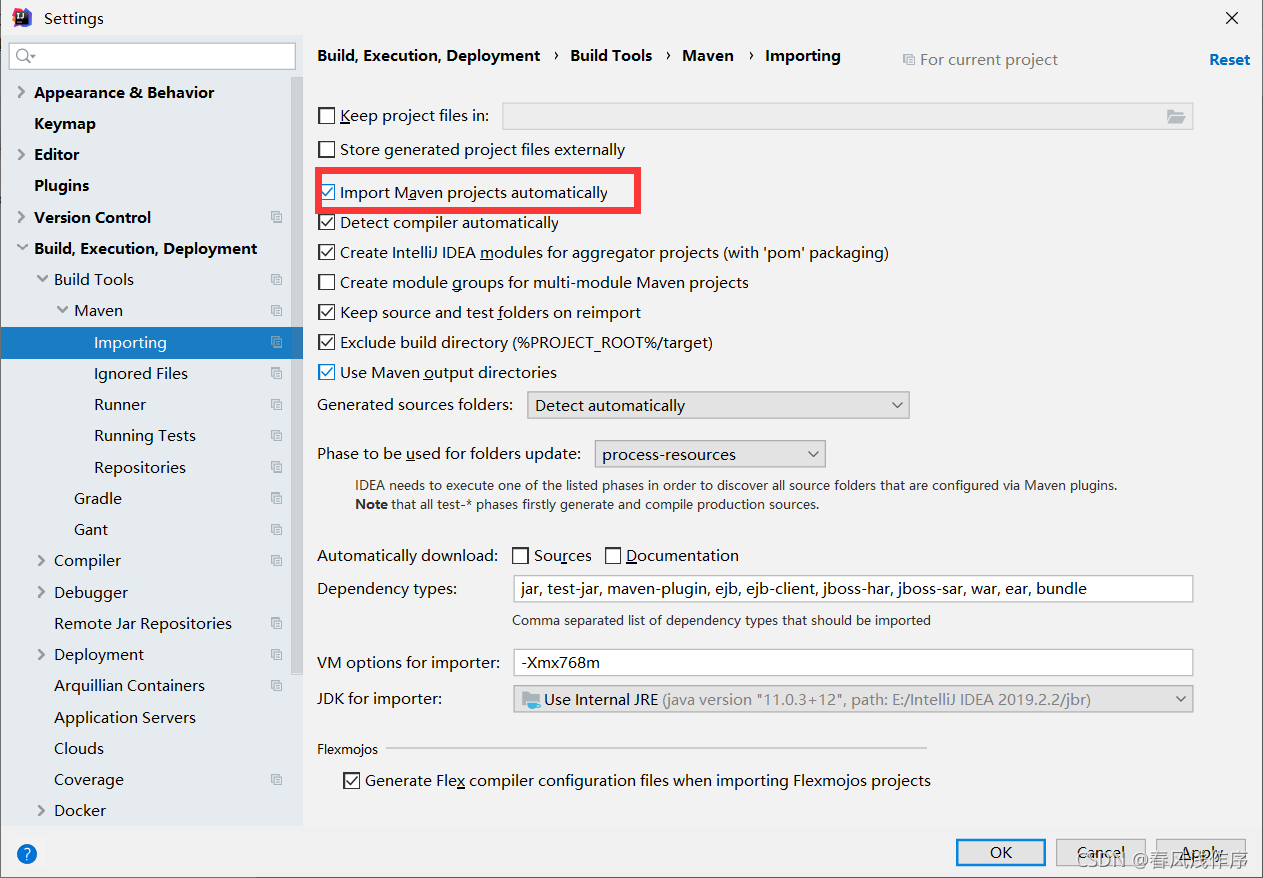Expand Version Control section arrow

(21, 217)
